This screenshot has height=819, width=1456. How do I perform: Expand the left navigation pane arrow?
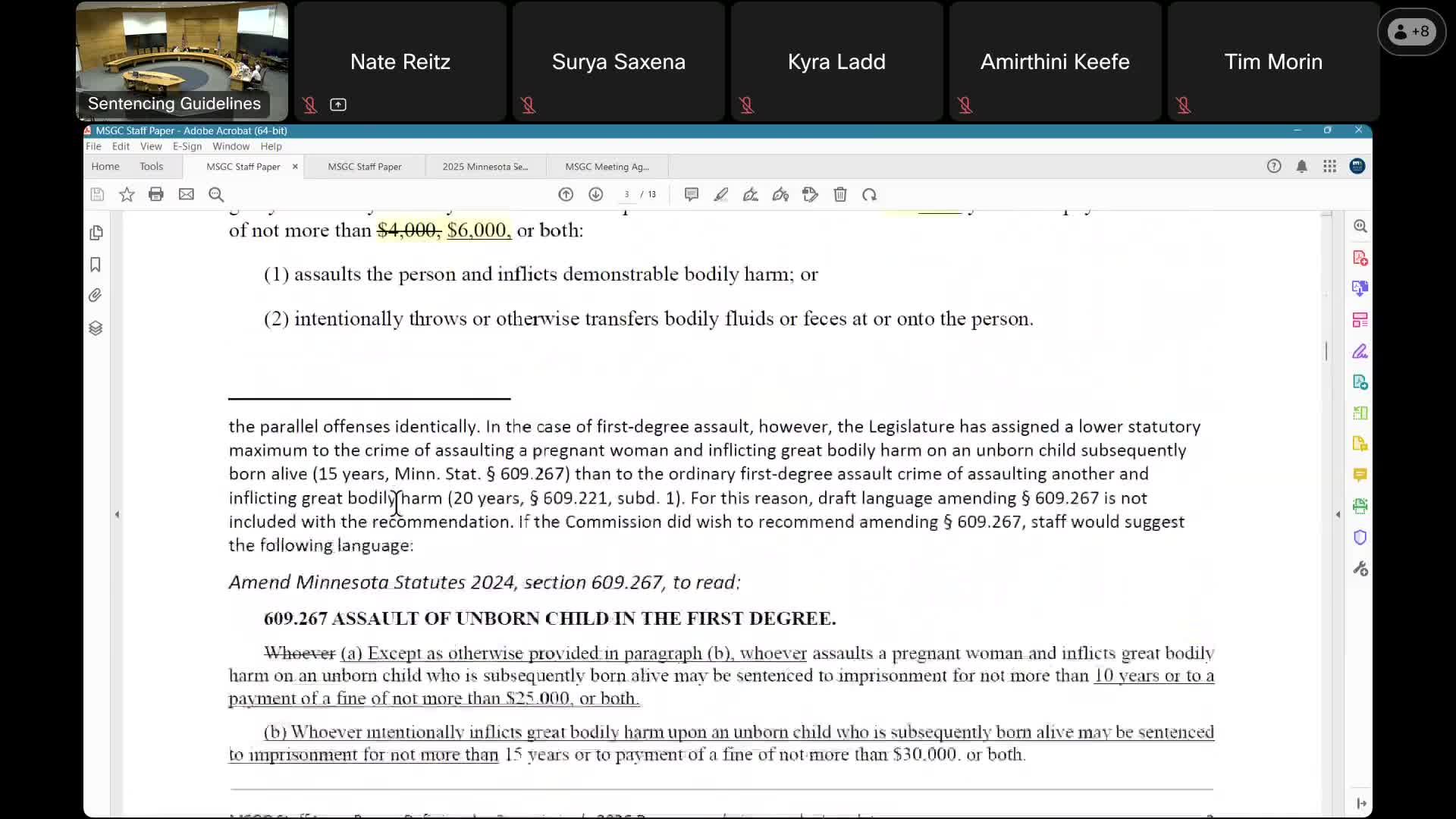[x=117, y=514]
